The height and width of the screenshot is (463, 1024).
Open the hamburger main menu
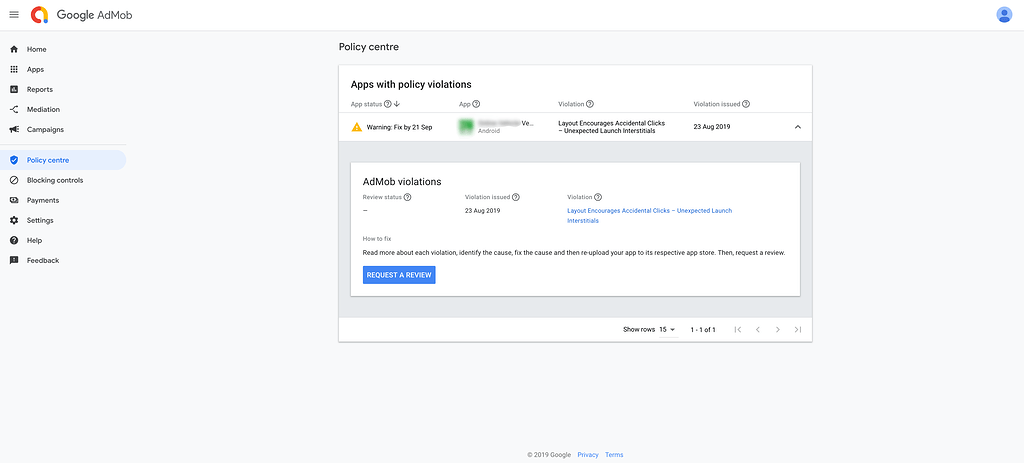pyautogui.click(x=14, y=14)
